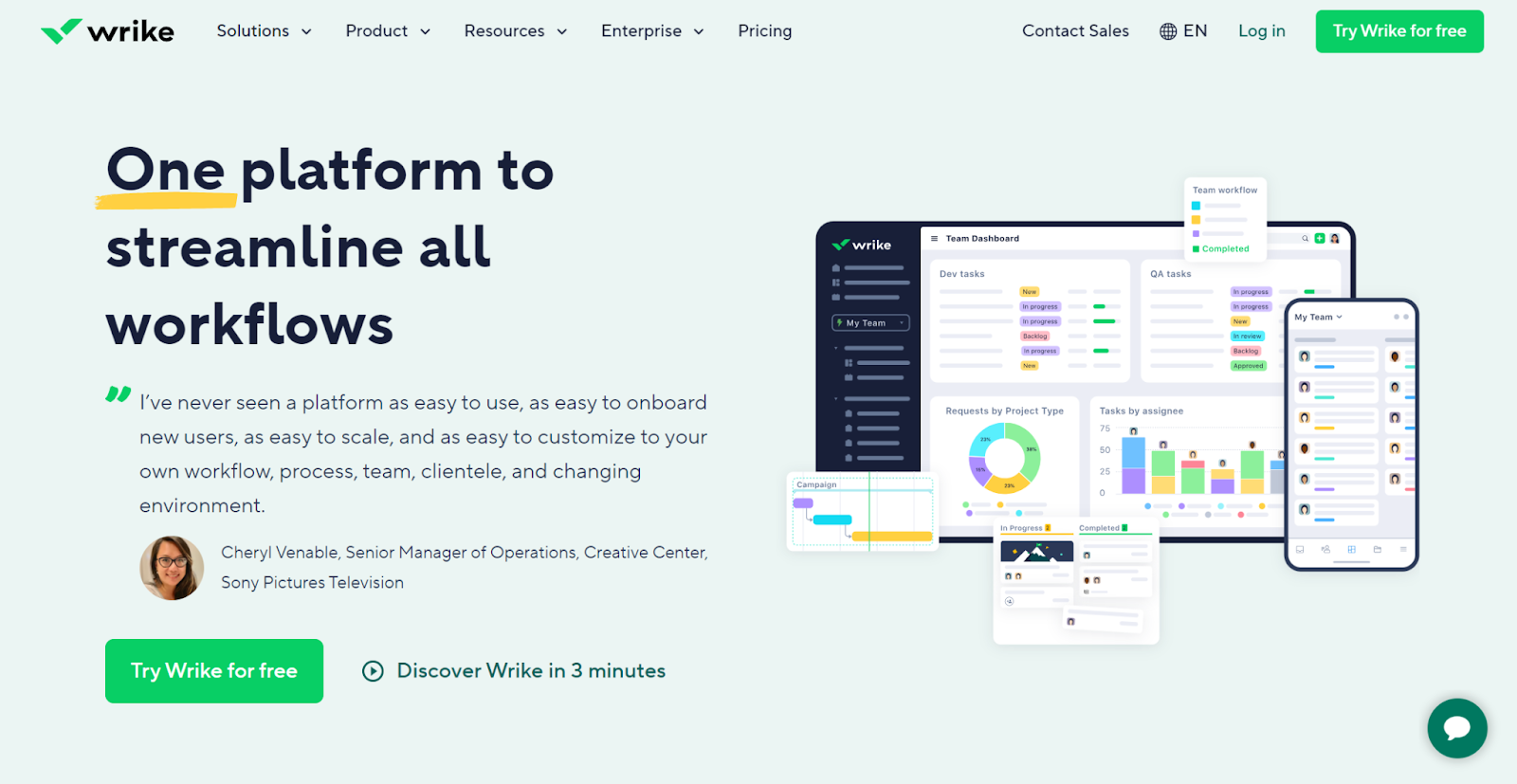This screenshot has width=1517, height=784.
Task: Click the Campaign label on the Gantt card
Action: (x=816, y=484)
